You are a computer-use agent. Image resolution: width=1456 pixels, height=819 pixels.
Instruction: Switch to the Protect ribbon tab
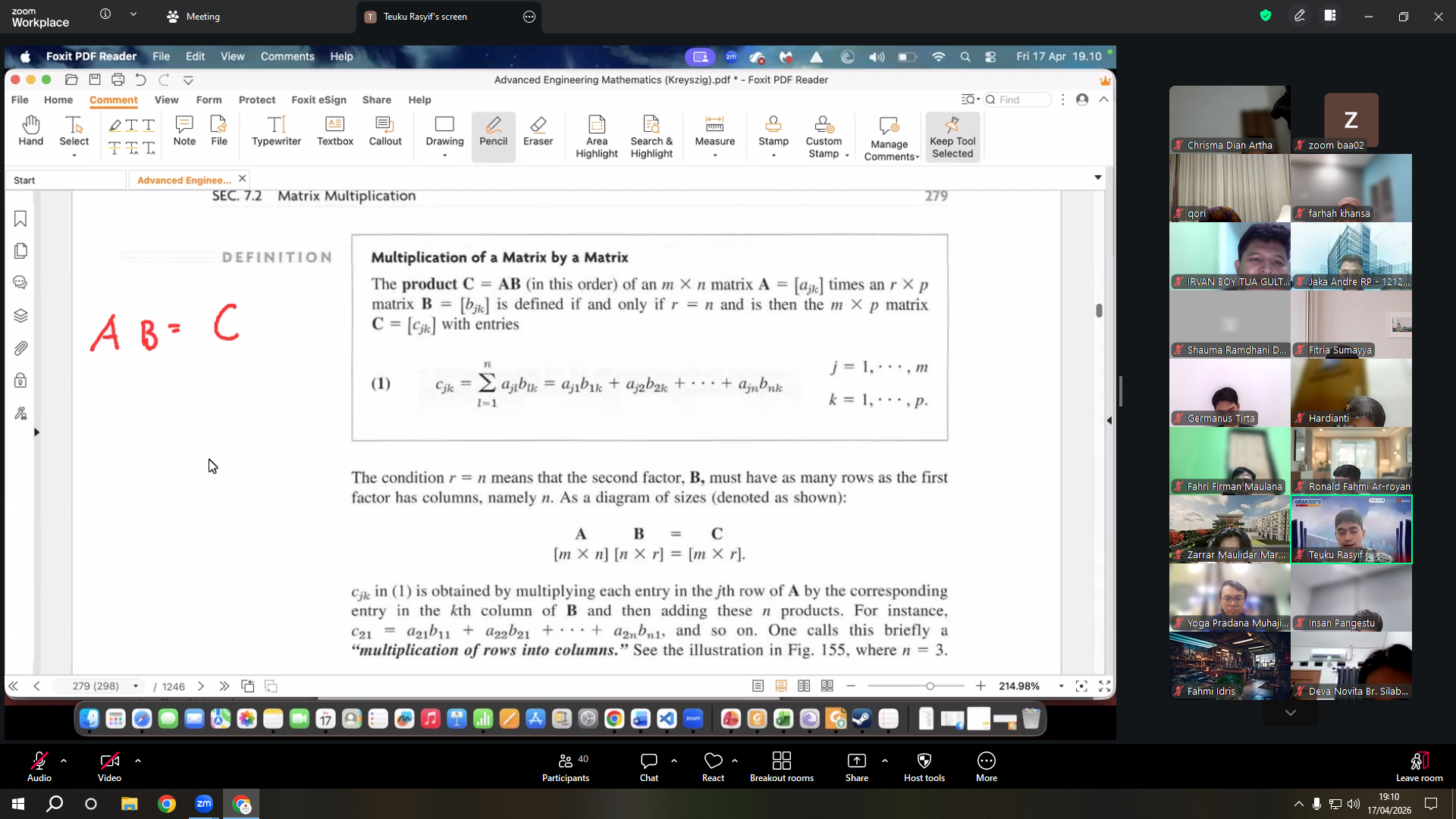(257, 100)
